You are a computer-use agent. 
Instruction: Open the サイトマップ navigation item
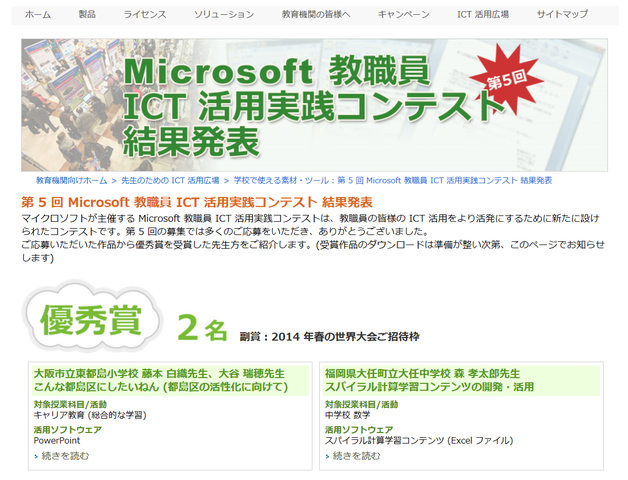(x=562, y=14)
